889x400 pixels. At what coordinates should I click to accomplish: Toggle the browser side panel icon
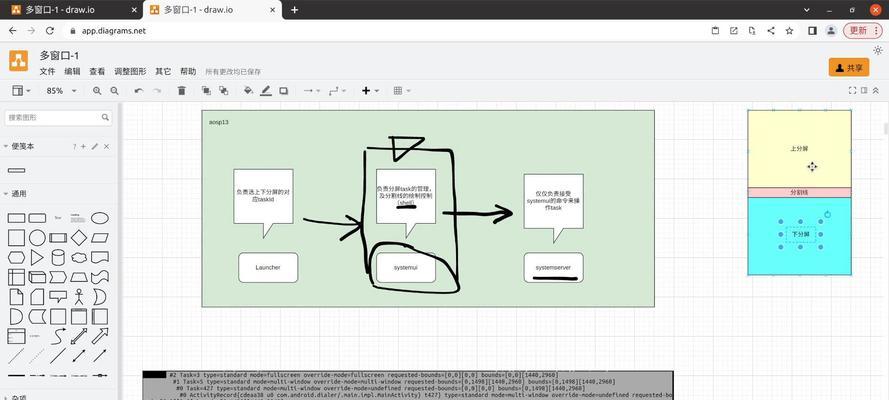click(x=812, y=31)
